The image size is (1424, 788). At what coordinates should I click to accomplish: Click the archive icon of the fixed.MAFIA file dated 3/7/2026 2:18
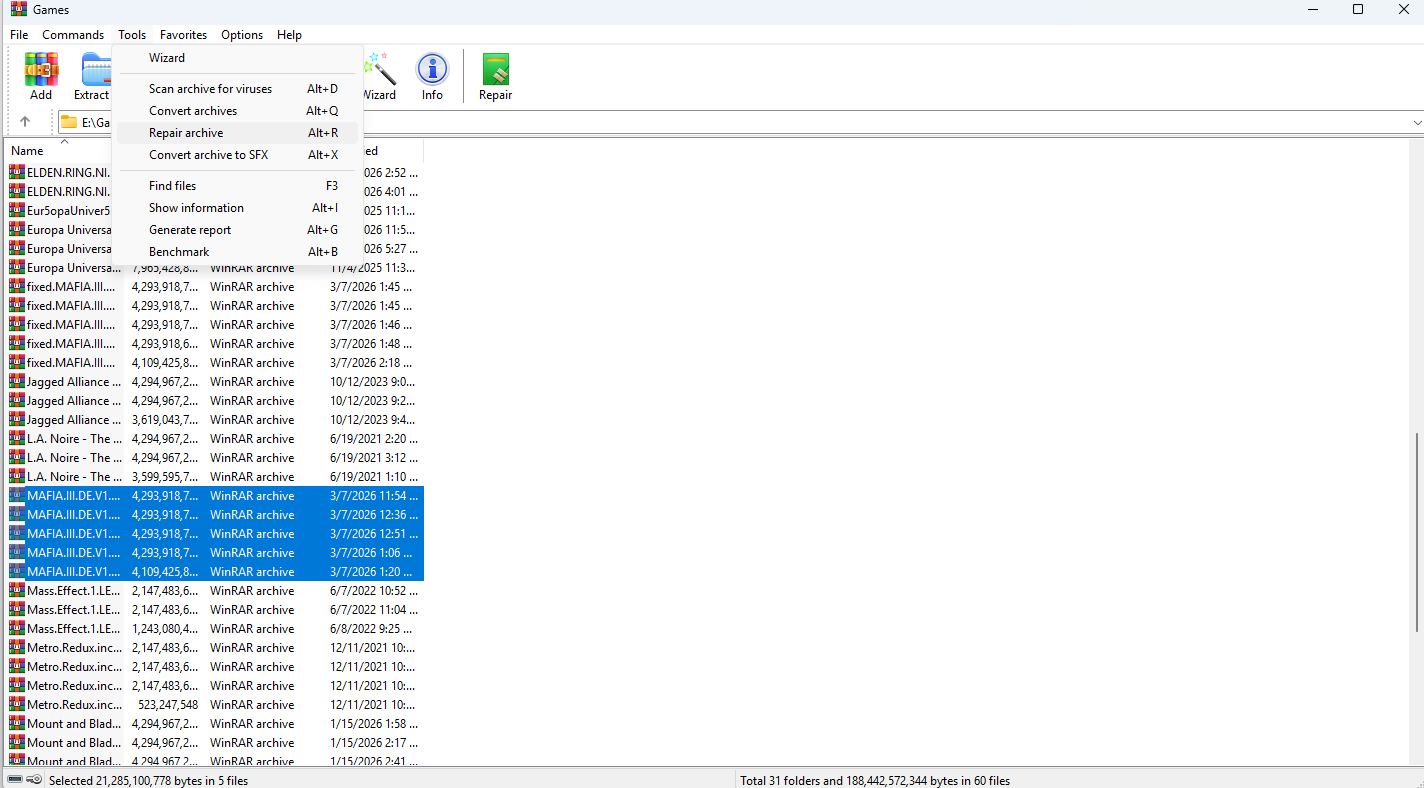[17, 362]
